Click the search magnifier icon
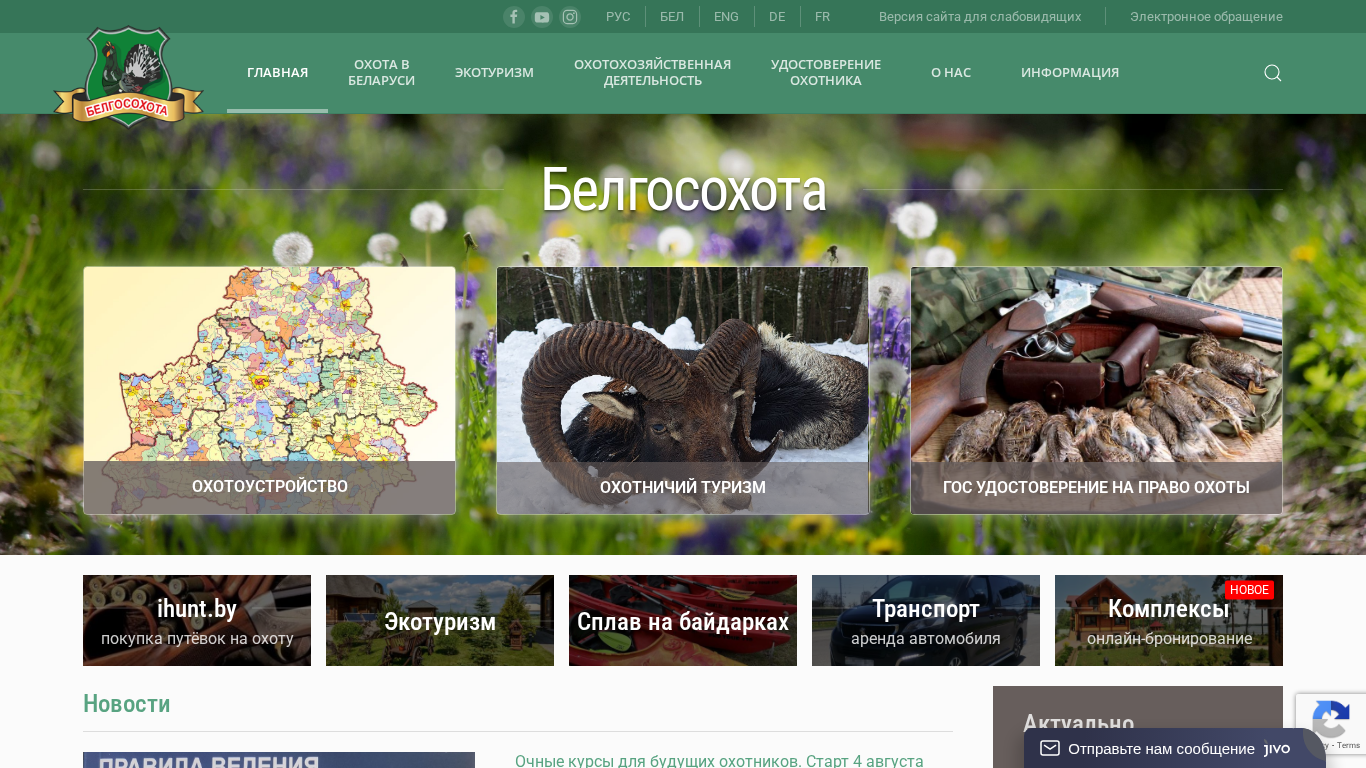This screenshot has height=768, width=1366. click(x=1273, y=73)
